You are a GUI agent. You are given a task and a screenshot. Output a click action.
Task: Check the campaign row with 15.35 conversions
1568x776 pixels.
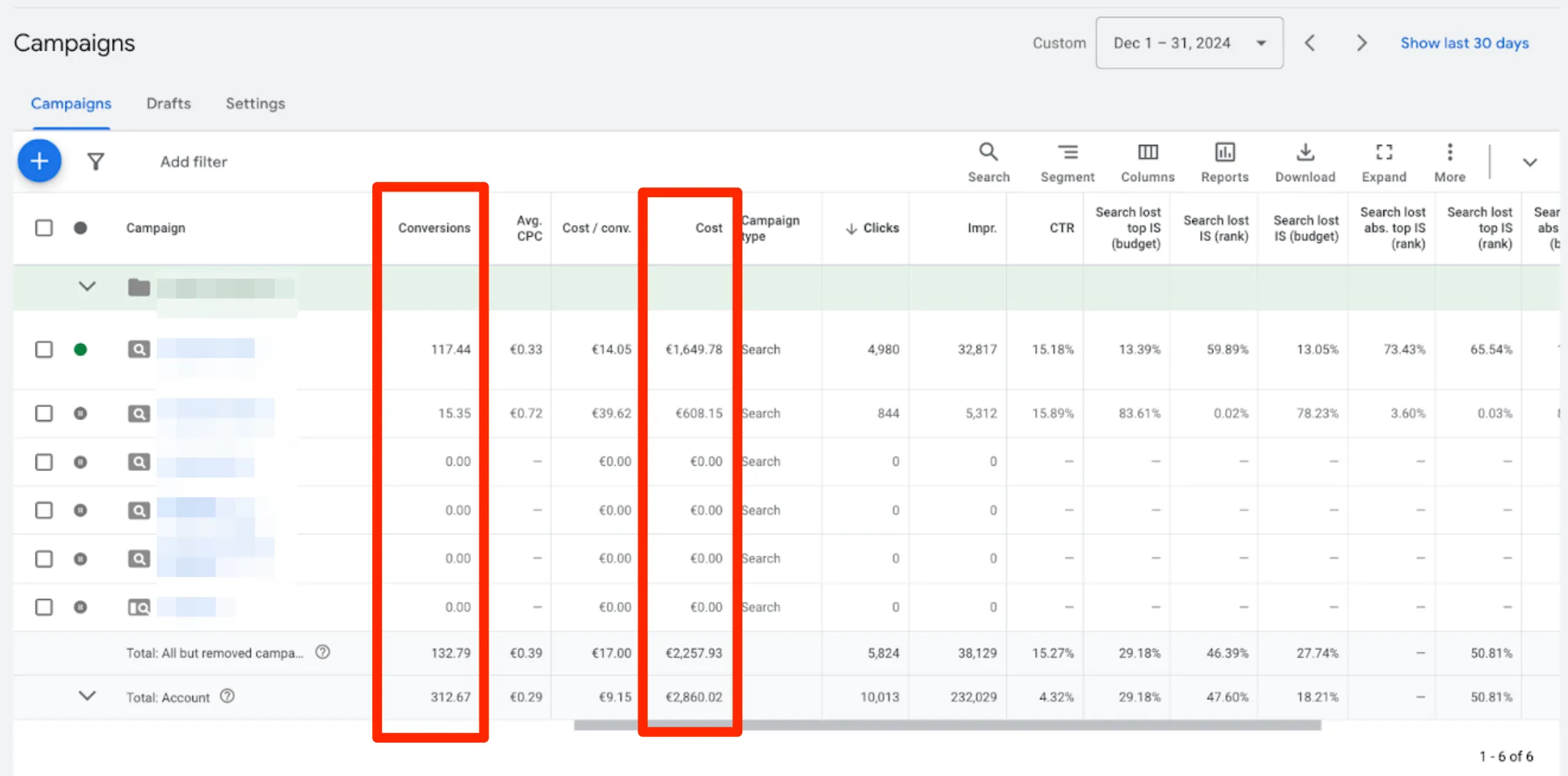(44, 413)
